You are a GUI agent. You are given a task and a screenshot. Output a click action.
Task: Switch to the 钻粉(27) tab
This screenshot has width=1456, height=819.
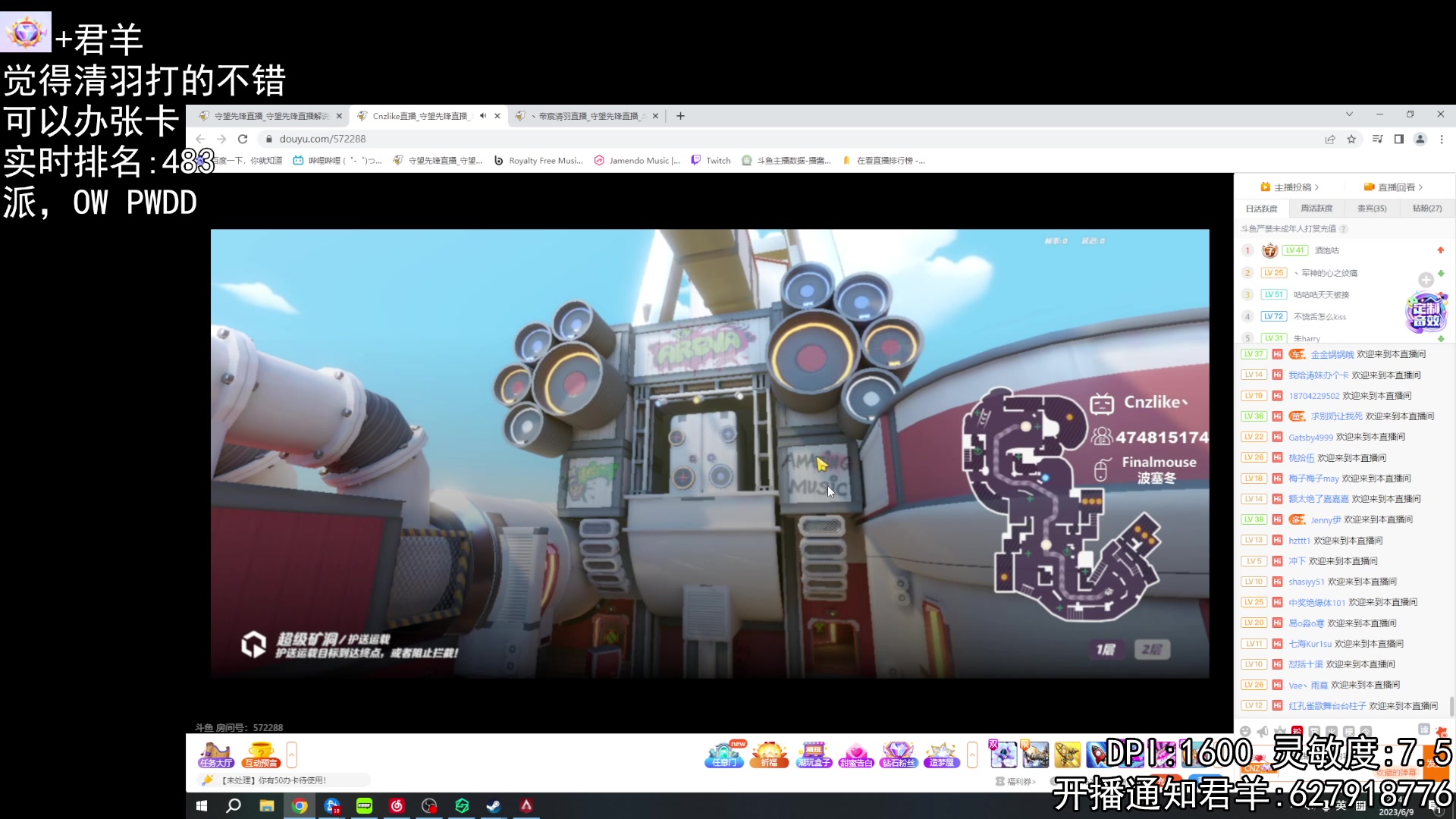pyautogui.click(x=1427, y=209)
